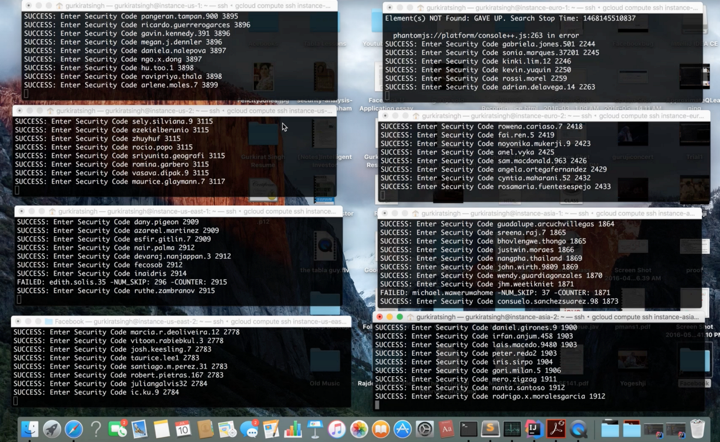
Task: Open Finder from the dock
Action: coord(29,429)
